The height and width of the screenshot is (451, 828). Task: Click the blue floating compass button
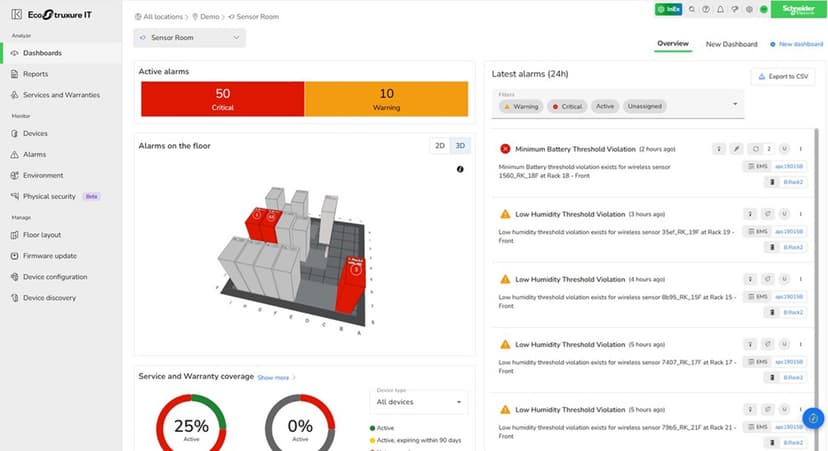[813, 418]
